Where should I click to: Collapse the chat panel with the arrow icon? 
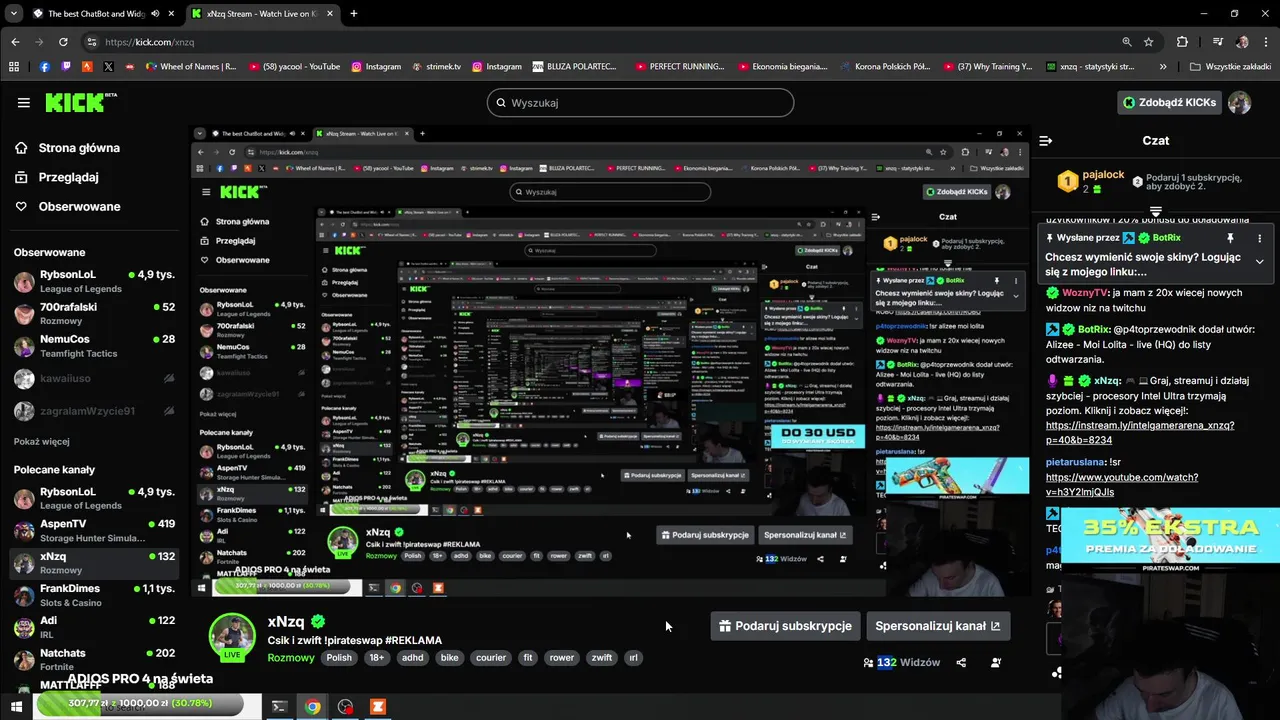(1045, 141)
